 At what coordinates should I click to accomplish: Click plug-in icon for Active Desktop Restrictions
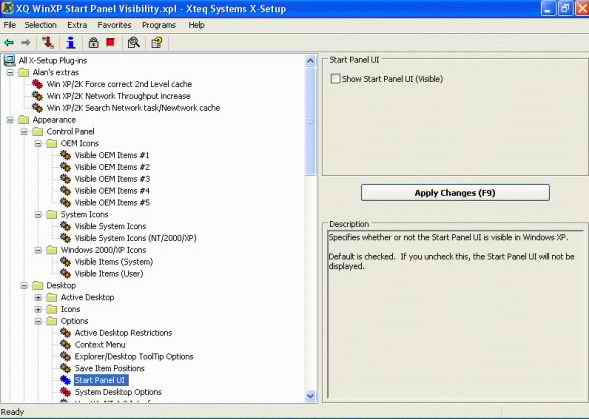point(65,333)
